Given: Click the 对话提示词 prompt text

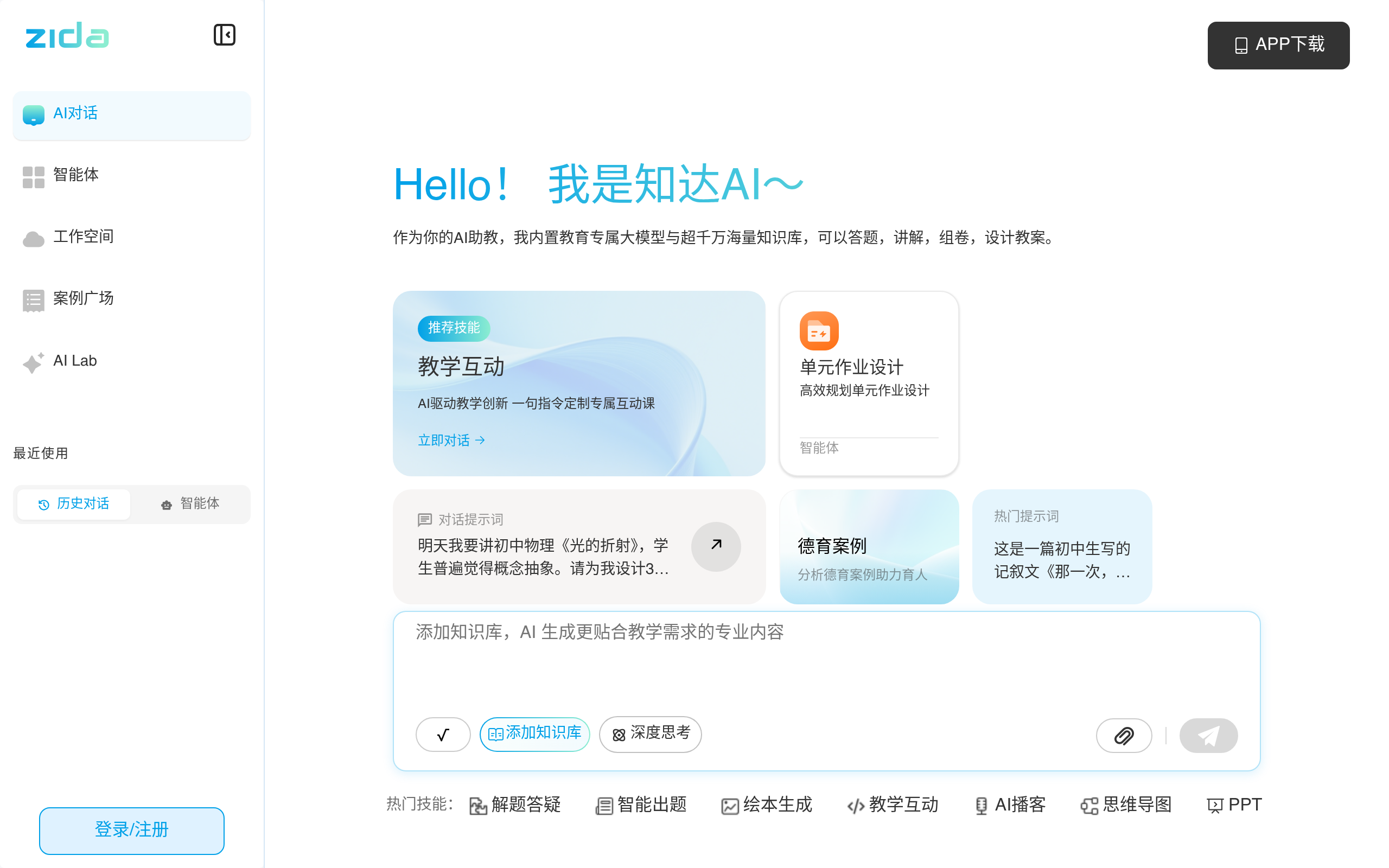Looking at the screenshot, I should pos(544,557).
